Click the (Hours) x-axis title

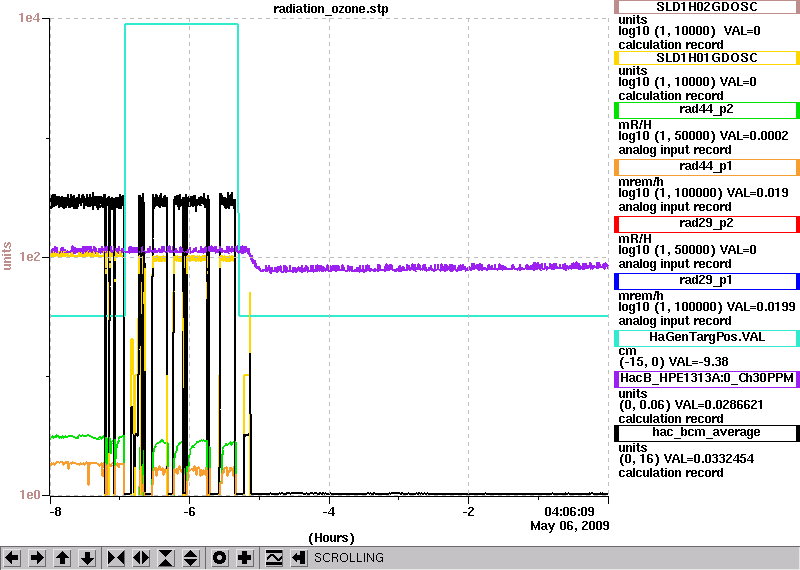coord(331,538)
